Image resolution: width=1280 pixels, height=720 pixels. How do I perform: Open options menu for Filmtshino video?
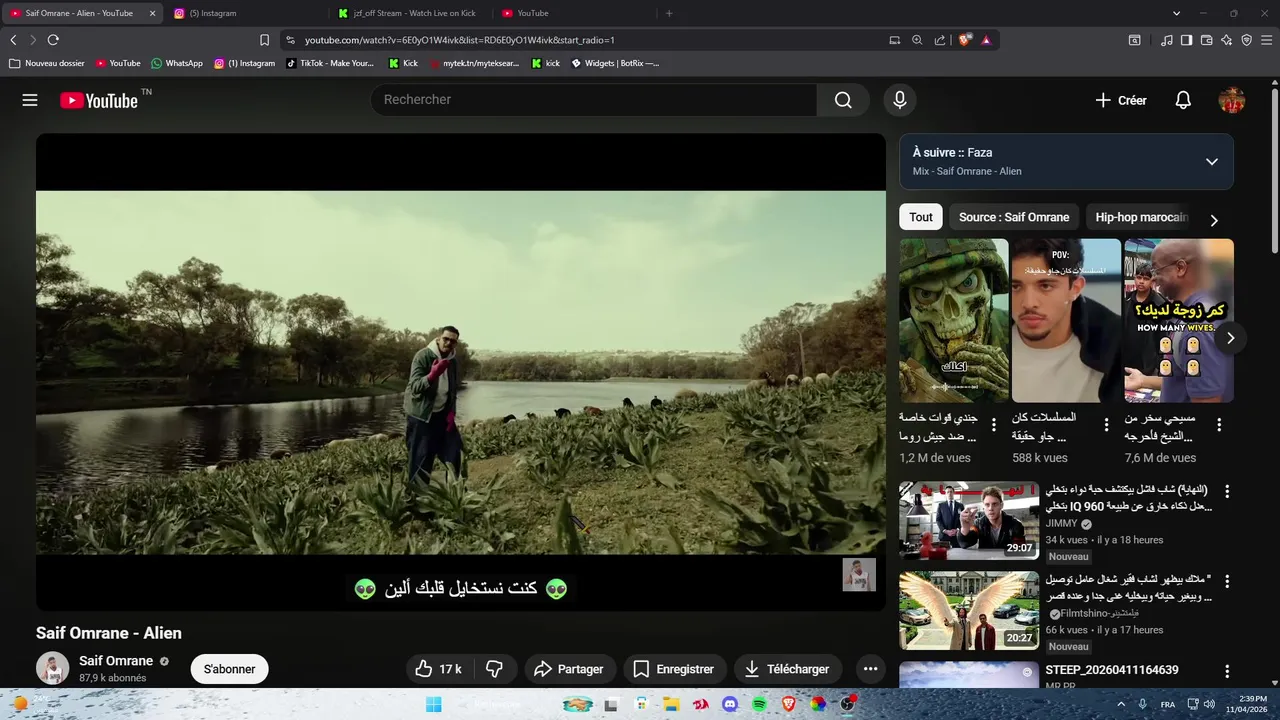click(1227, 582)
